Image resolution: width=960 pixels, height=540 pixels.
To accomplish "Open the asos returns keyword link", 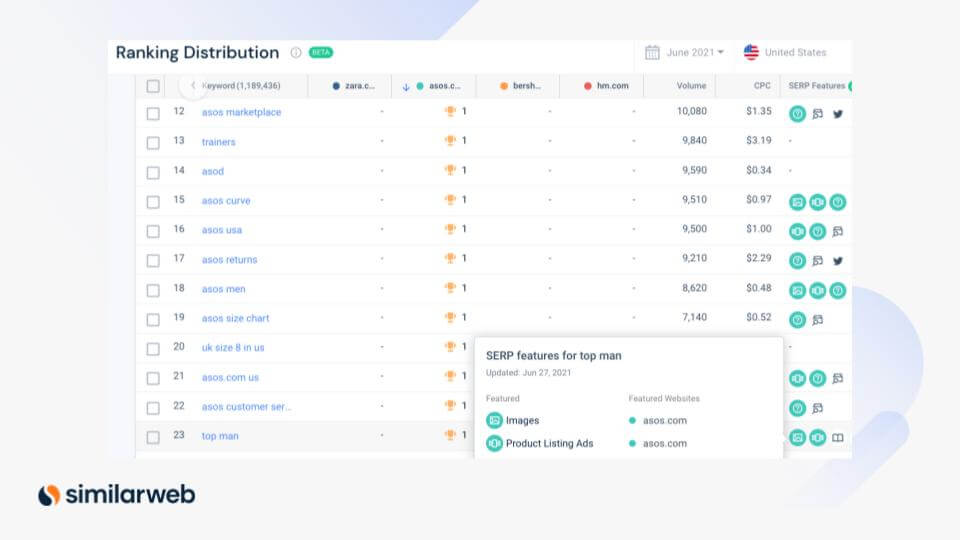I will point(230,259).
